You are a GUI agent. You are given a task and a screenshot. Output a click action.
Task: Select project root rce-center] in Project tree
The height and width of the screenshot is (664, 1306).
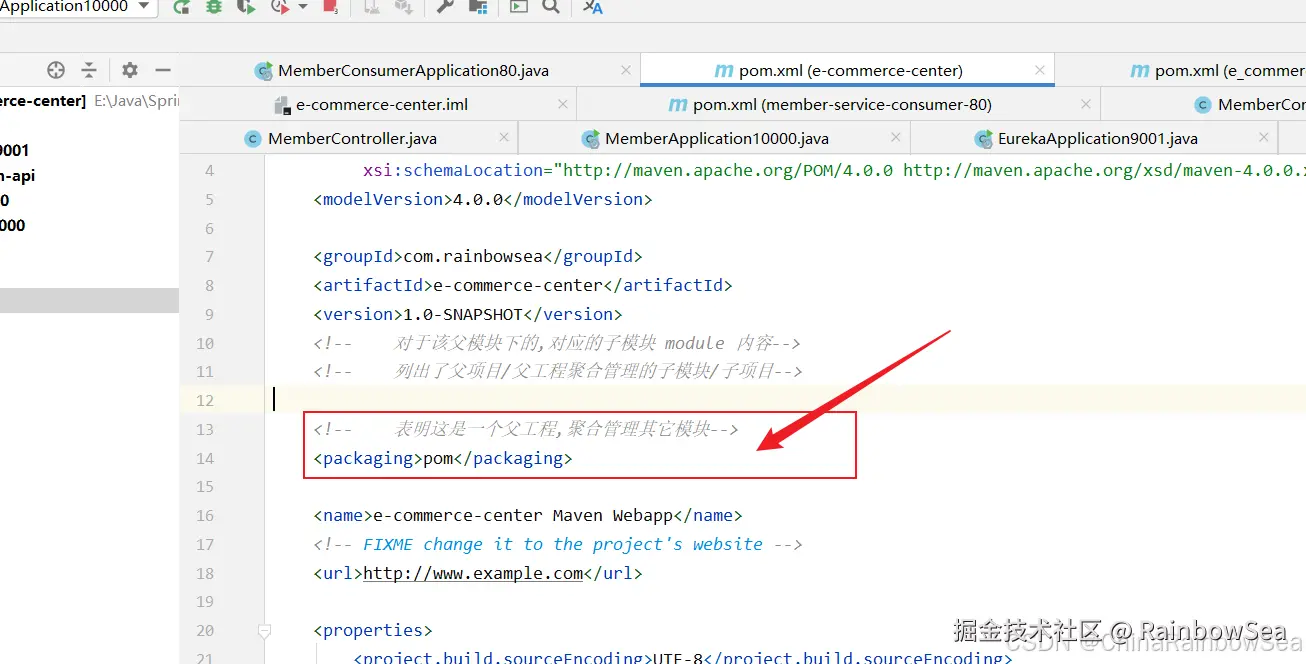pos(42,101)
